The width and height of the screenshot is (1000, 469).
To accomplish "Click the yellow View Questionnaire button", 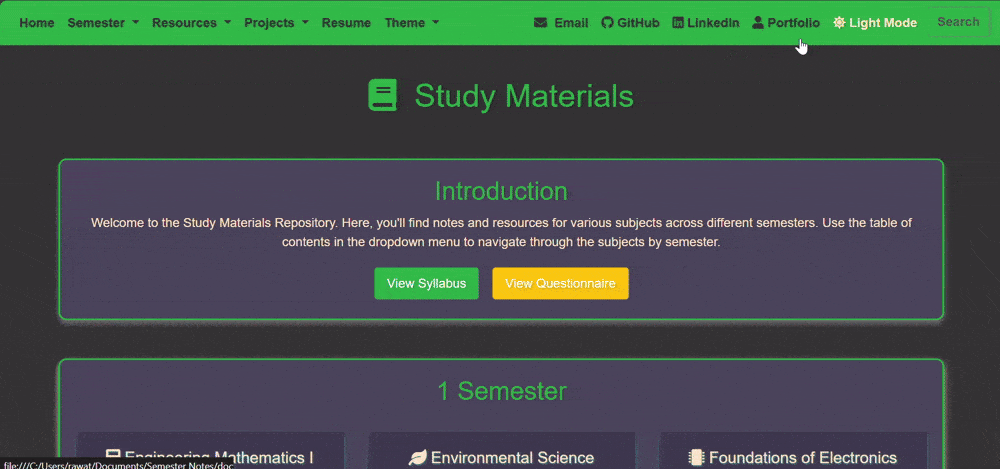I will [x=561, y=283].
